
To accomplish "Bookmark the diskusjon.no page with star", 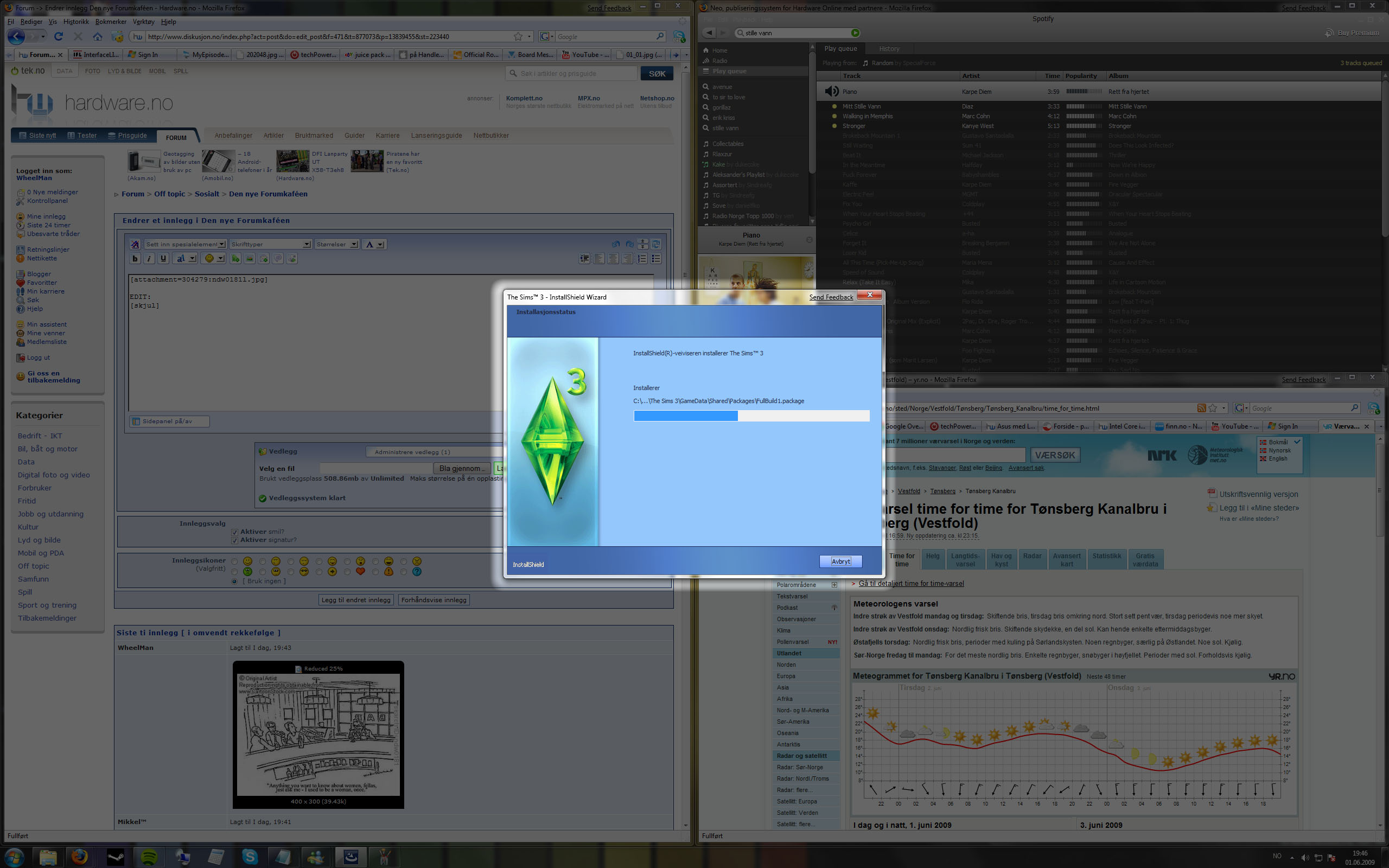I will coord(518,36).
